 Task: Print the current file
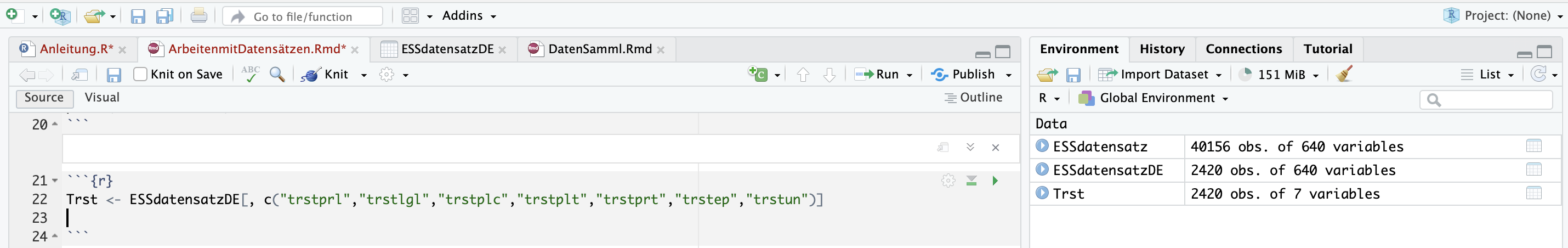point(198,15)
